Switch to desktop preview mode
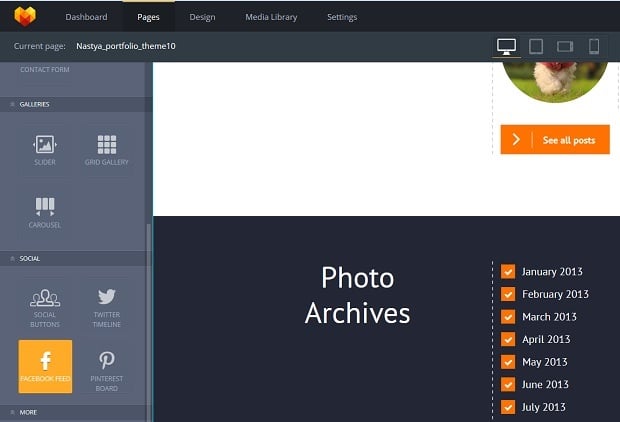This screenshot has width=620, height=422. [x=507, y=46]
